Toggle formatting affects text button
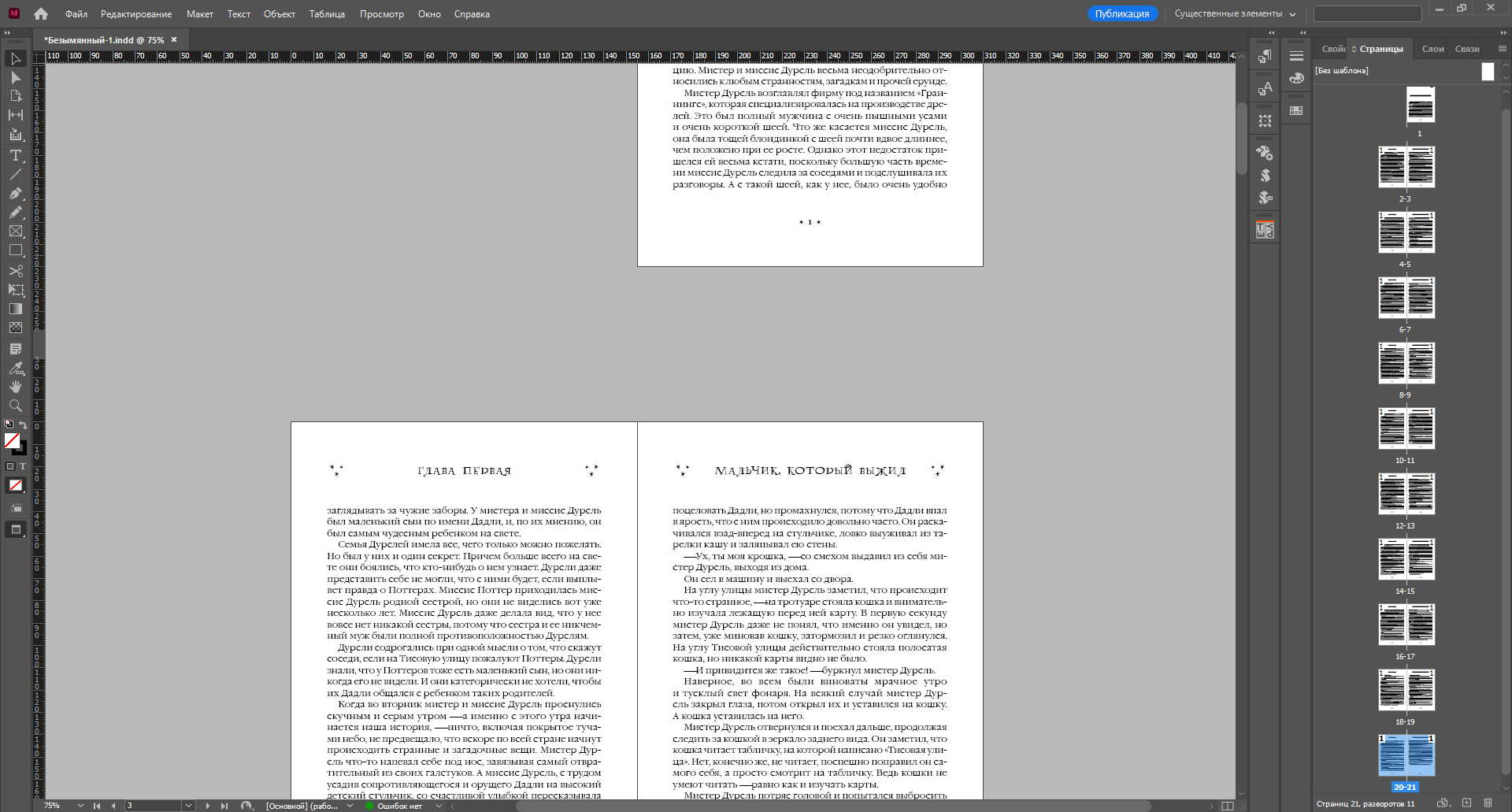 click(x=23, y=466)
